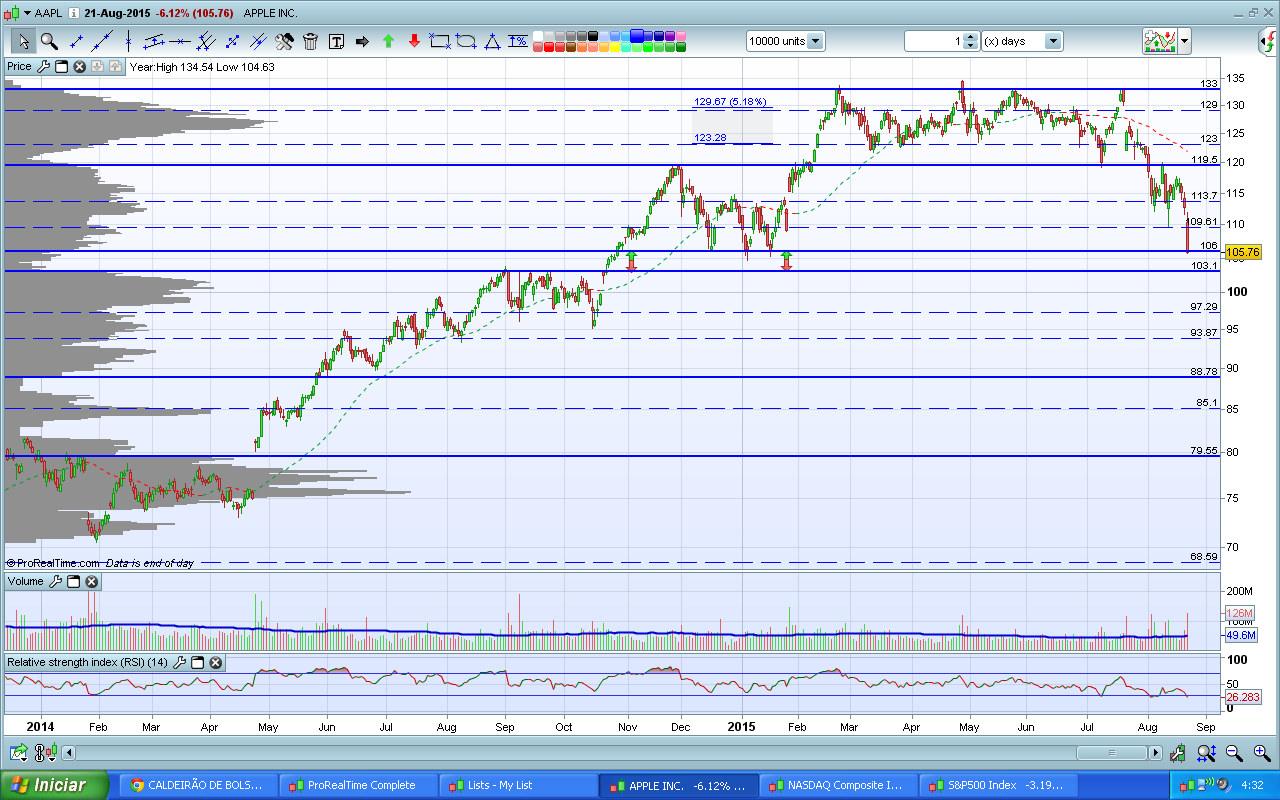Close the Volume indicator panel
Screen dimensions: 1280x800
click(x=91, y=581)
